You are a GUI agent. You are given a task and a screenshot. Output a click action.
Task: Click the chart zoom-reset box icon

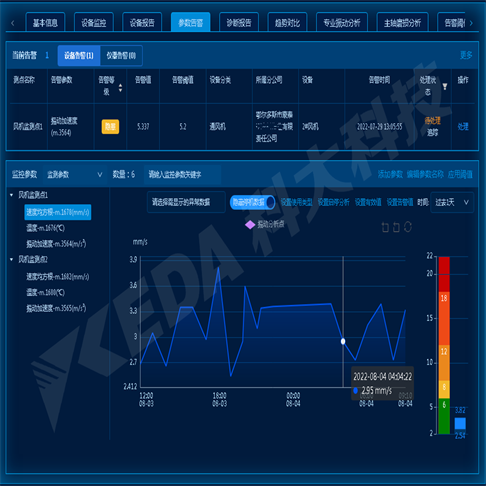tap(396, 227)
